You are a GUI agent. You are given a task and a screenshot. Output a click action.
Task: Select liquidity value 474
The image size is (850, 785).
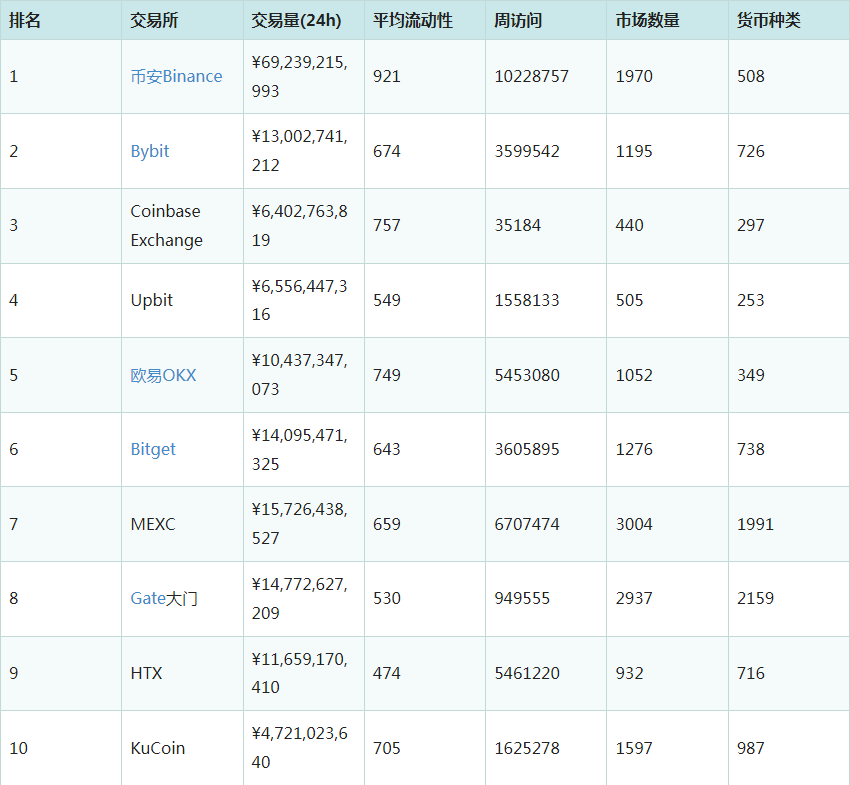(387, 673)
